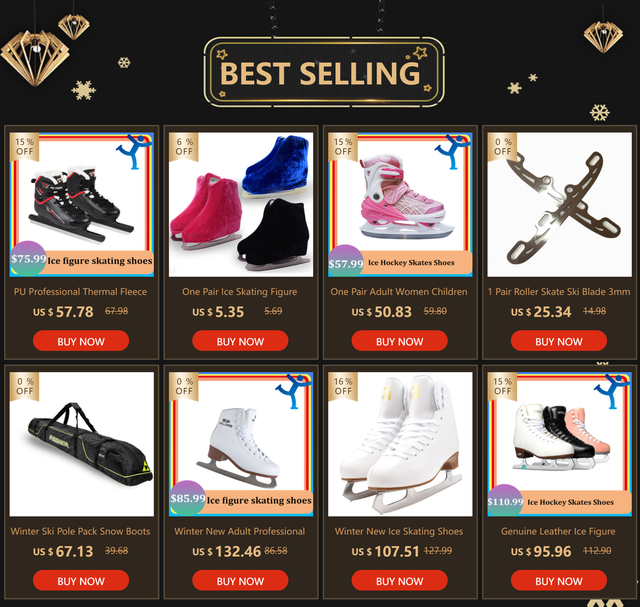The height and width of the screenshot is (607, 640).
Task: Click the 16% OFF badge on white skates
Action: click(x=343, y=386)
